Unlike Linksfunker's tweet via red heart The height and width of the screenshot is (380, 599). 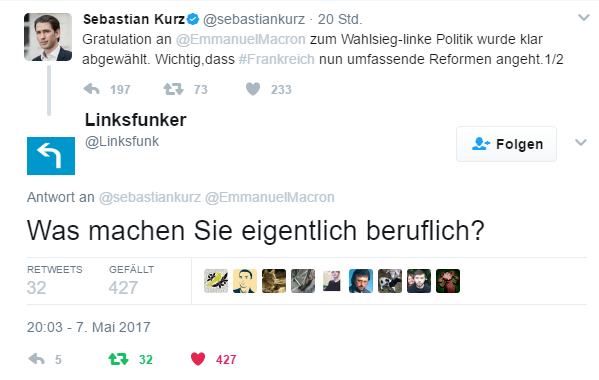pos(198,359)
